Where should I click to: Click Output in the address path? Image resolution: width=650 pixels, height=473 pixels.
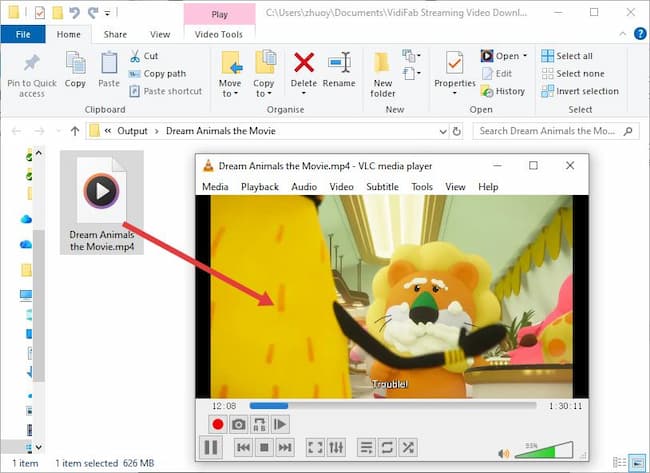[132, 131]
